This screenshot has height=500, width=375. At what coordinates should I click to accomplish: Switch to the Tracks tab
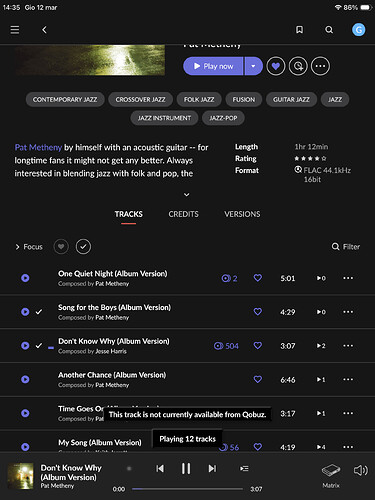coord(129,214)
